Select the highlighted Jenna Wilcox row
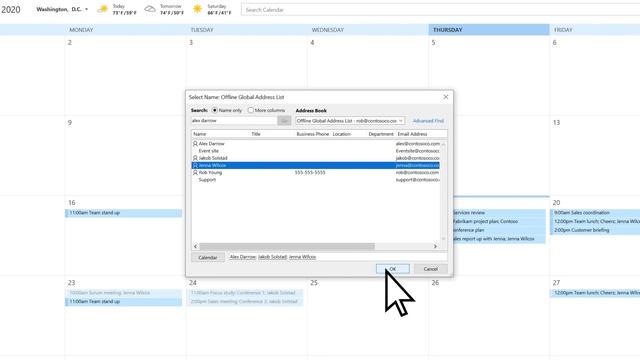 (316, 165)
